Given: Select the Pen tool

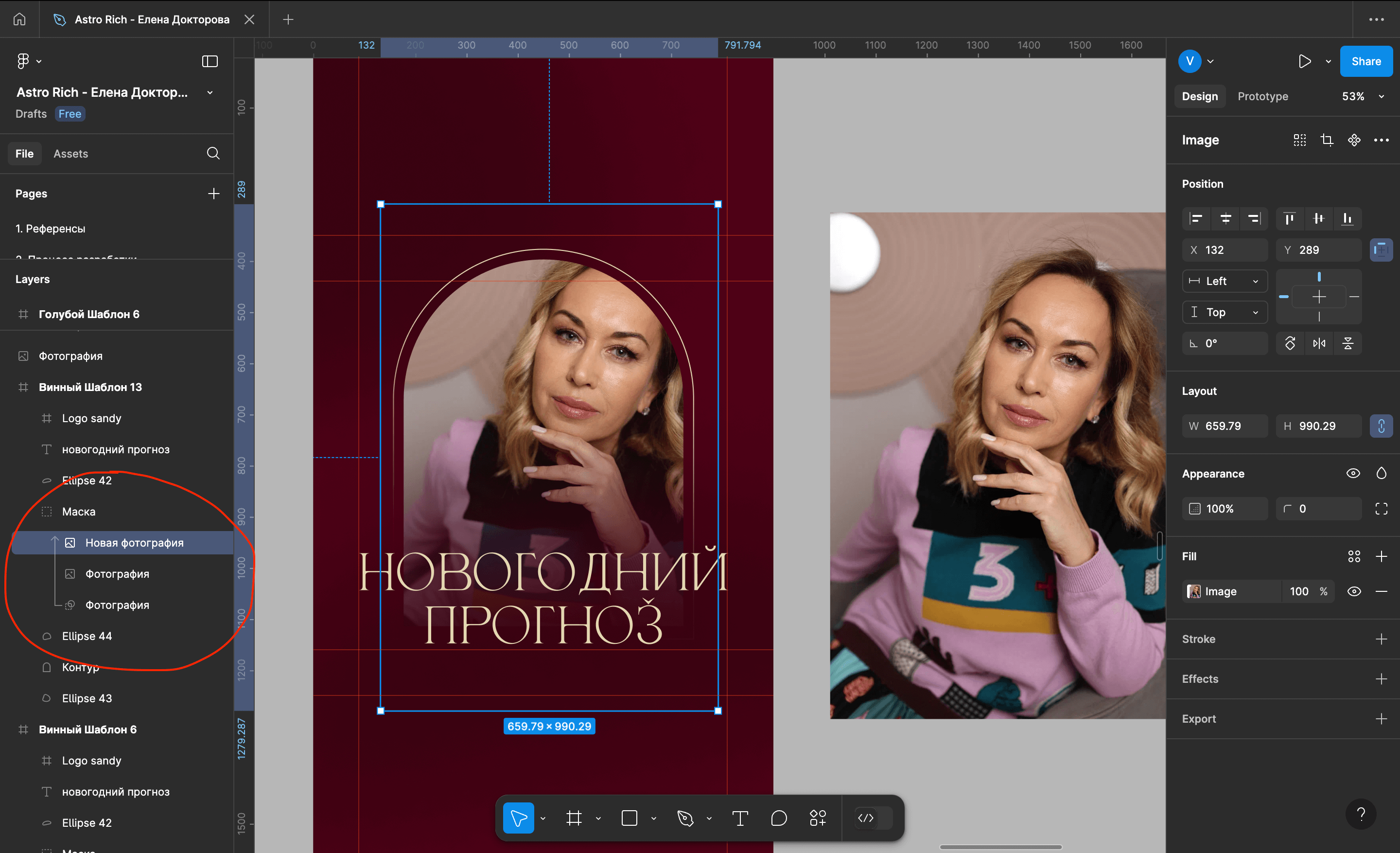Looking at the screenshot, I should coord(685,818).
